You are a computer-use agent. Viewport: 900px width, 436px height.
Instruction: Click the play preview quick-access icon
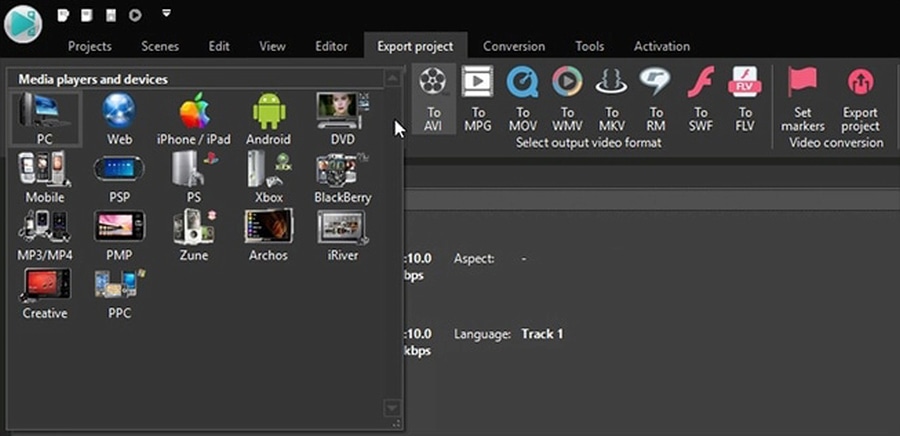click(135, 15)
